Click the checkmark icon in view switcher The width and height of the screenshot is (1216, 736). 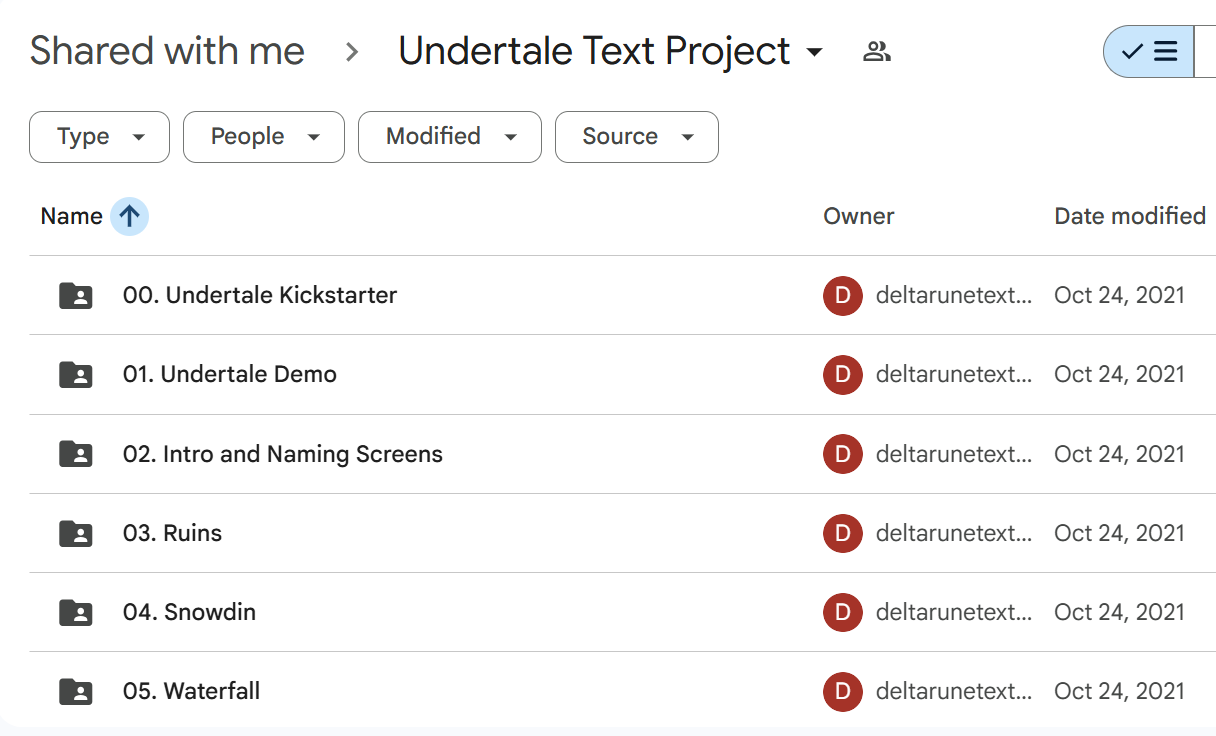1135,51
